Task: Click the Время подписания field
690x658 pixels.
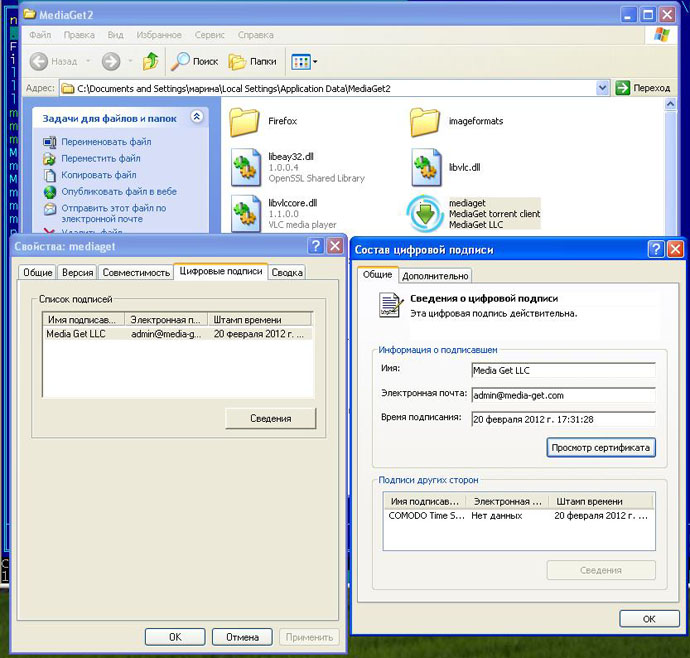Action: [x=563, y=419]
